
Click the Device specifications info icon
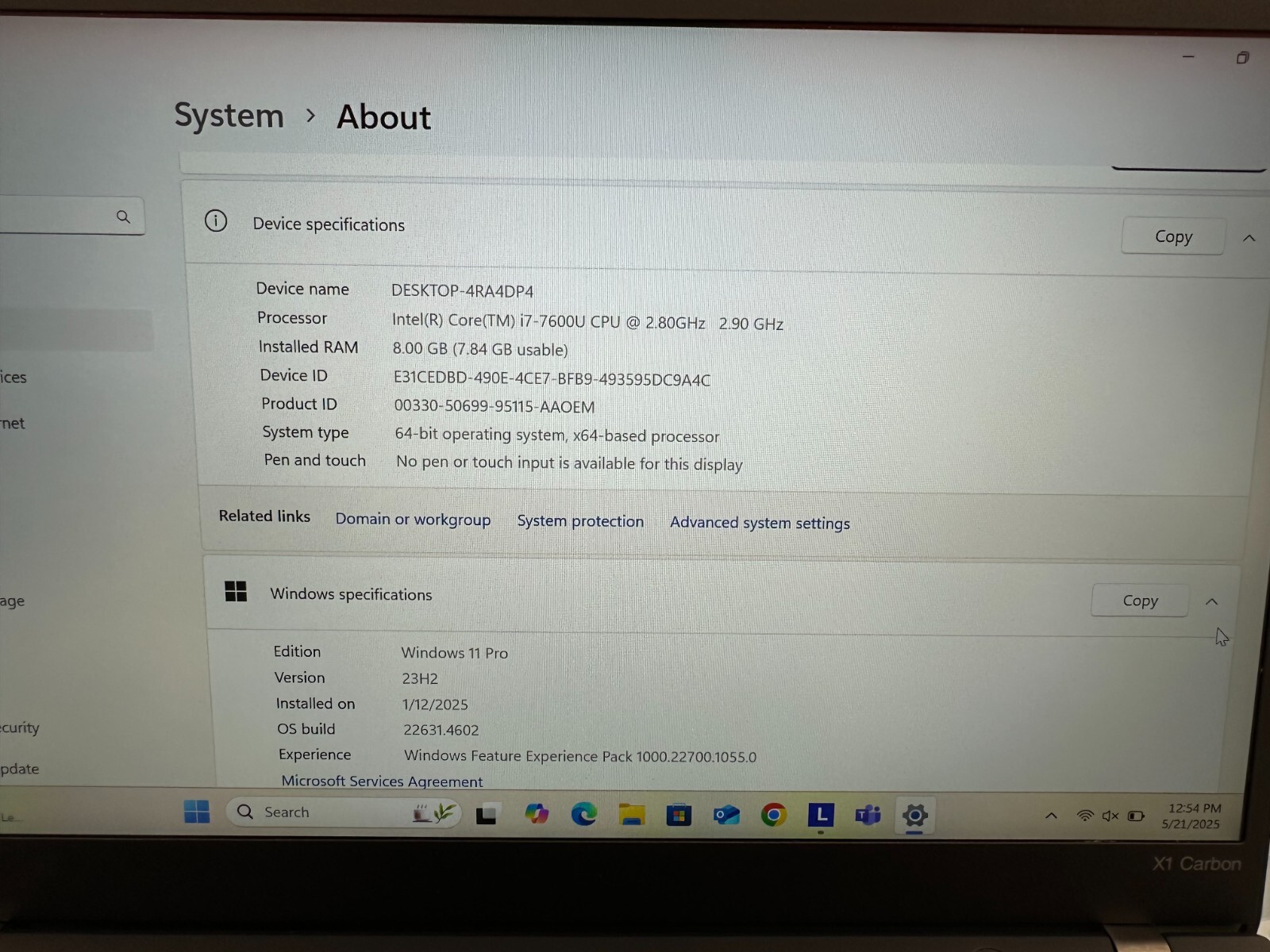(216, 221)
